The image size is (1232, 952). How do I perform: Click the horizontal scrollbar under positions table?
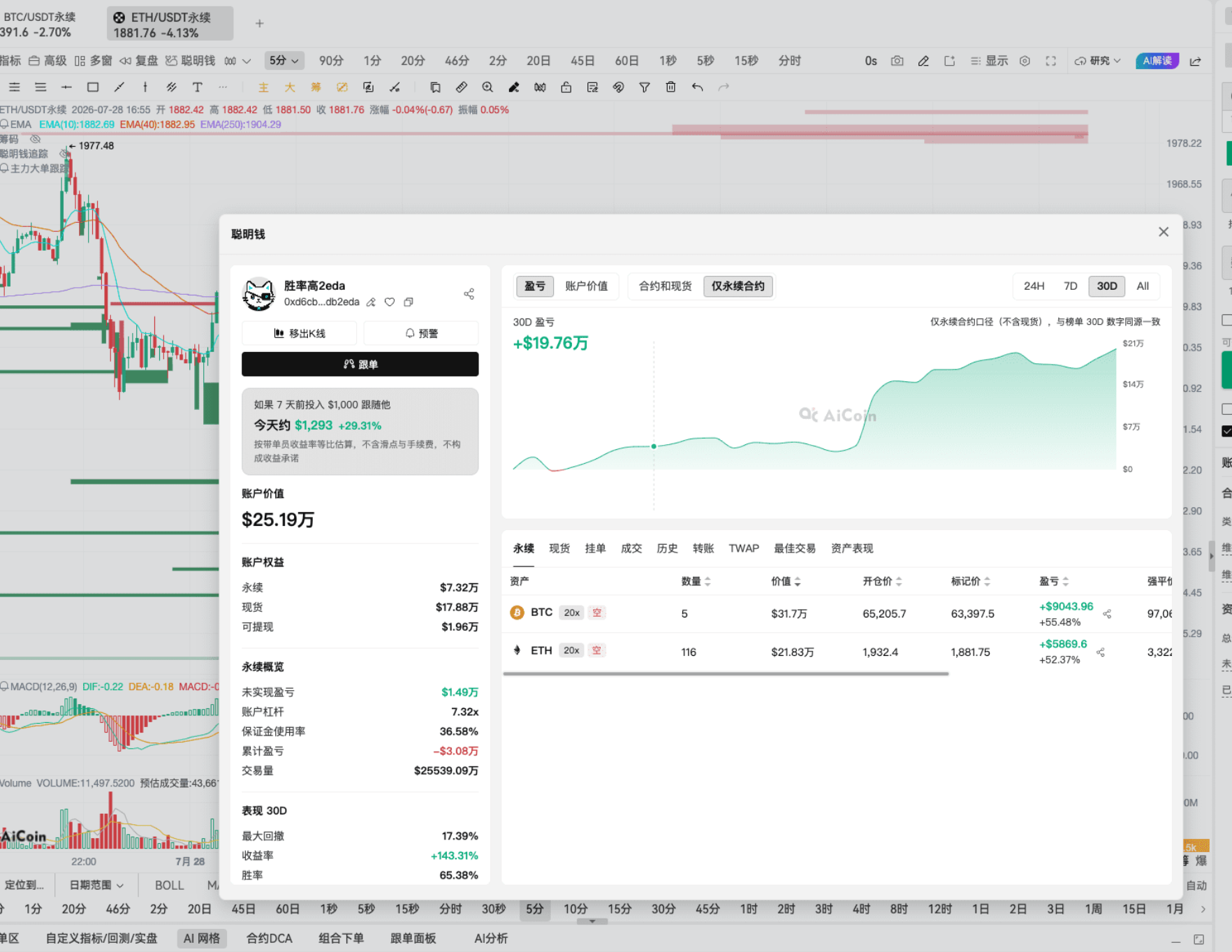726,674
